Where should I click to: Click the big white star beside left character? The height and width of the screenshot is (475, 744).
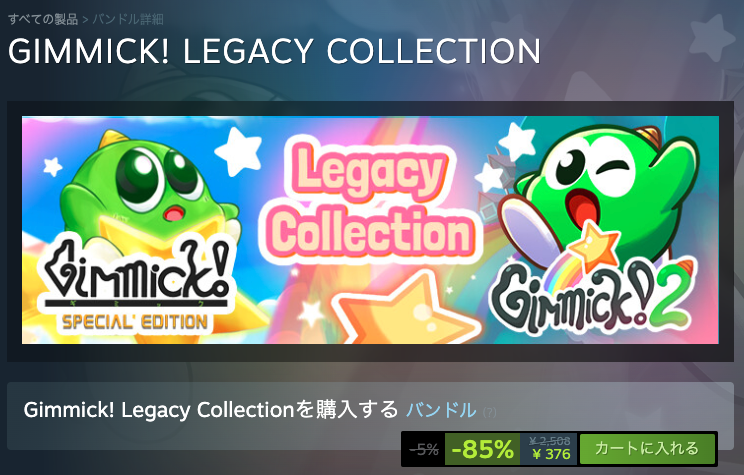coord(239,150)
